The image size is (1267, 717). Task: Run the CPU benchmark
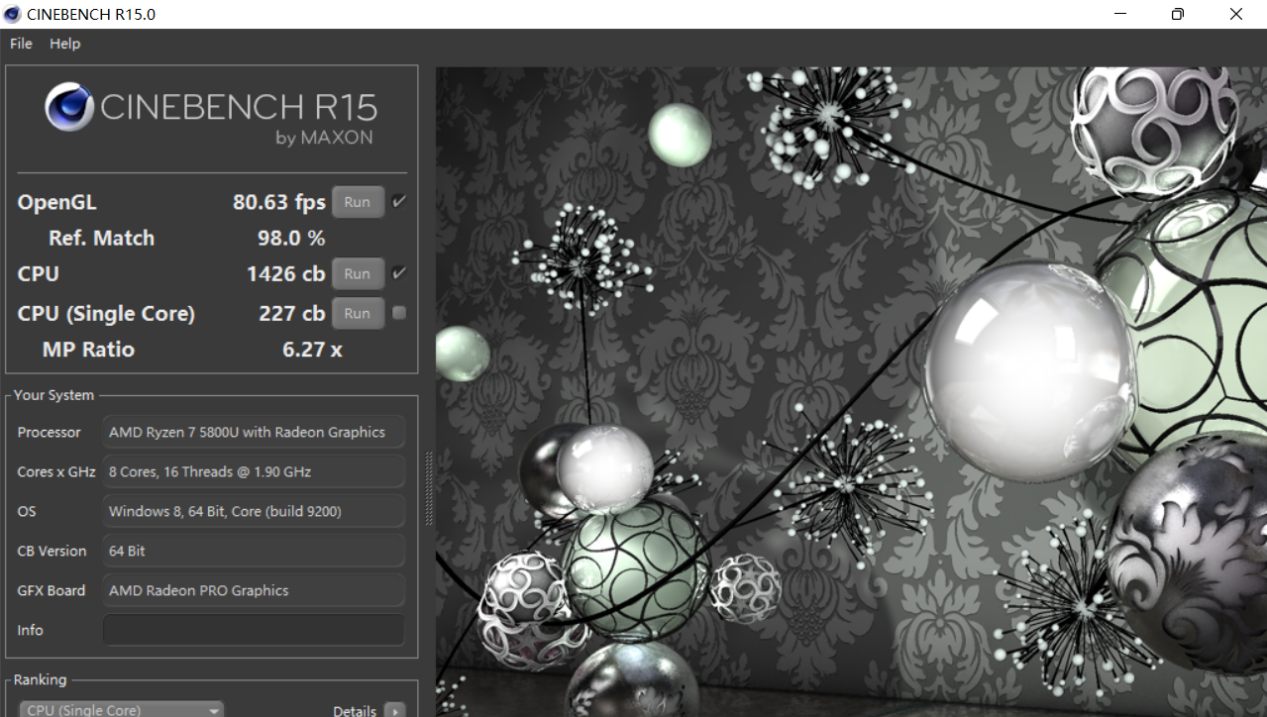pos(357,274)
